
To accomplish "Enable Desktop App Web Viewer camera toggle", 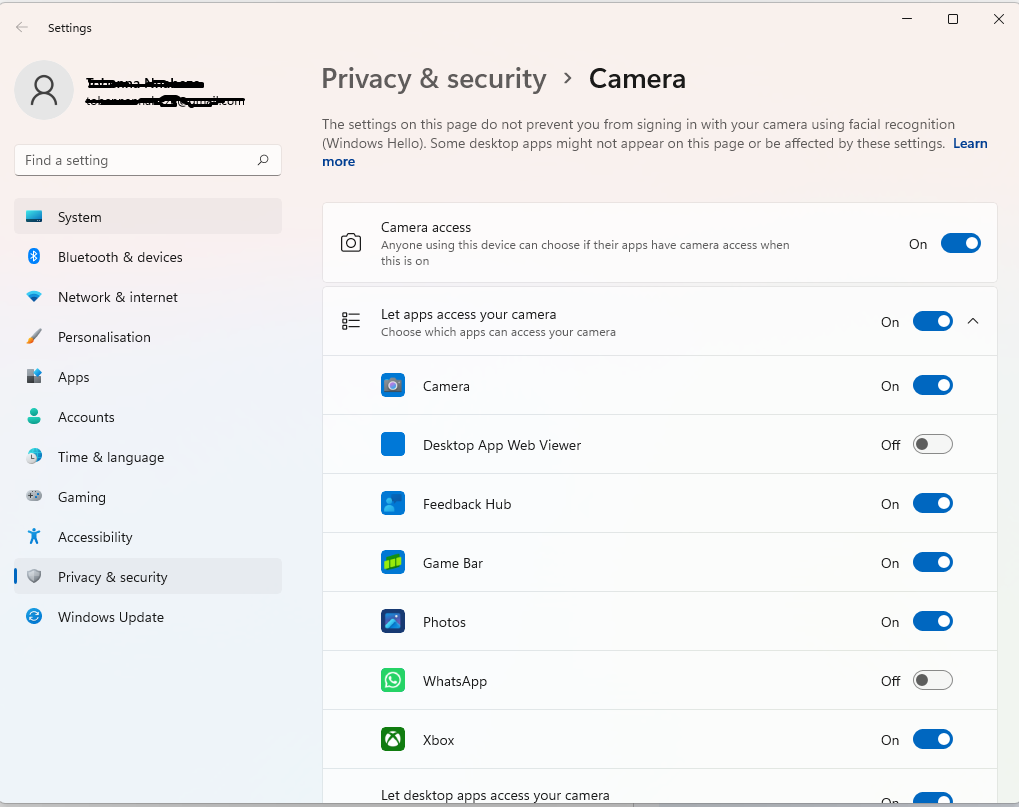I will tap(932, 445).
